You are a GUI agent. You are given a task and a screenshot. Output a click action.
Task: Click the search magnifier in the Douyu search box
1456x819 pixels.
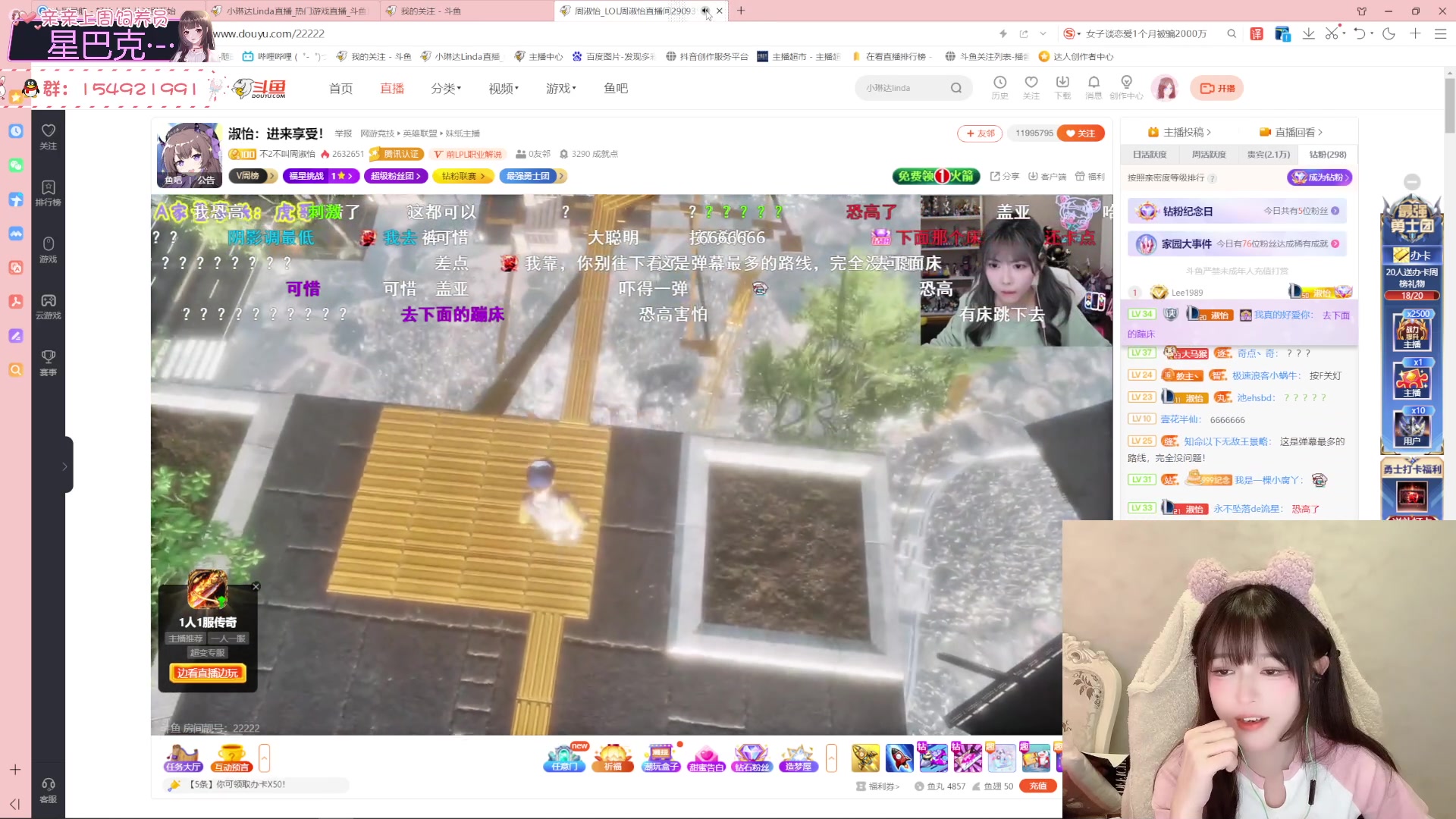click(x=956, y=88)
